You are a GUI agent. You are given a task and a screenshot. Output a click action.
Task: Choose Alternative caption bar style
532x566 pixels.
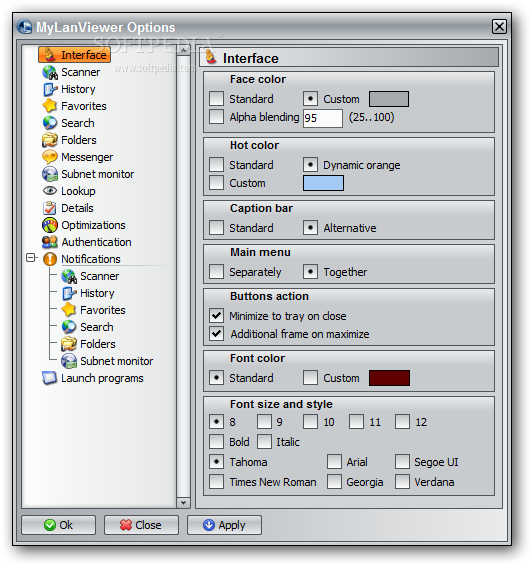[x=310, y=228]
